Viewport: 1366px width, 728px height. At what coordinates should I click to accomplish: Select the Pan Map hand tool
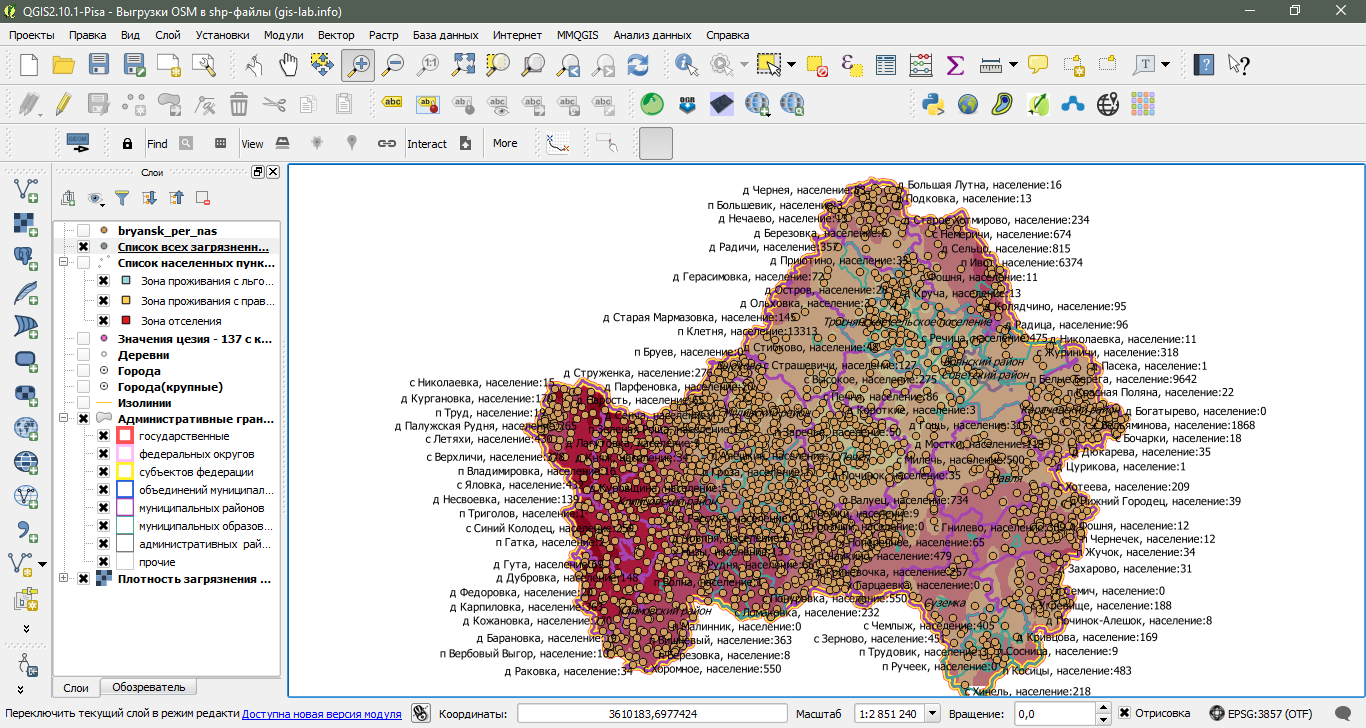pyautogui.click(x=288, y=65)
